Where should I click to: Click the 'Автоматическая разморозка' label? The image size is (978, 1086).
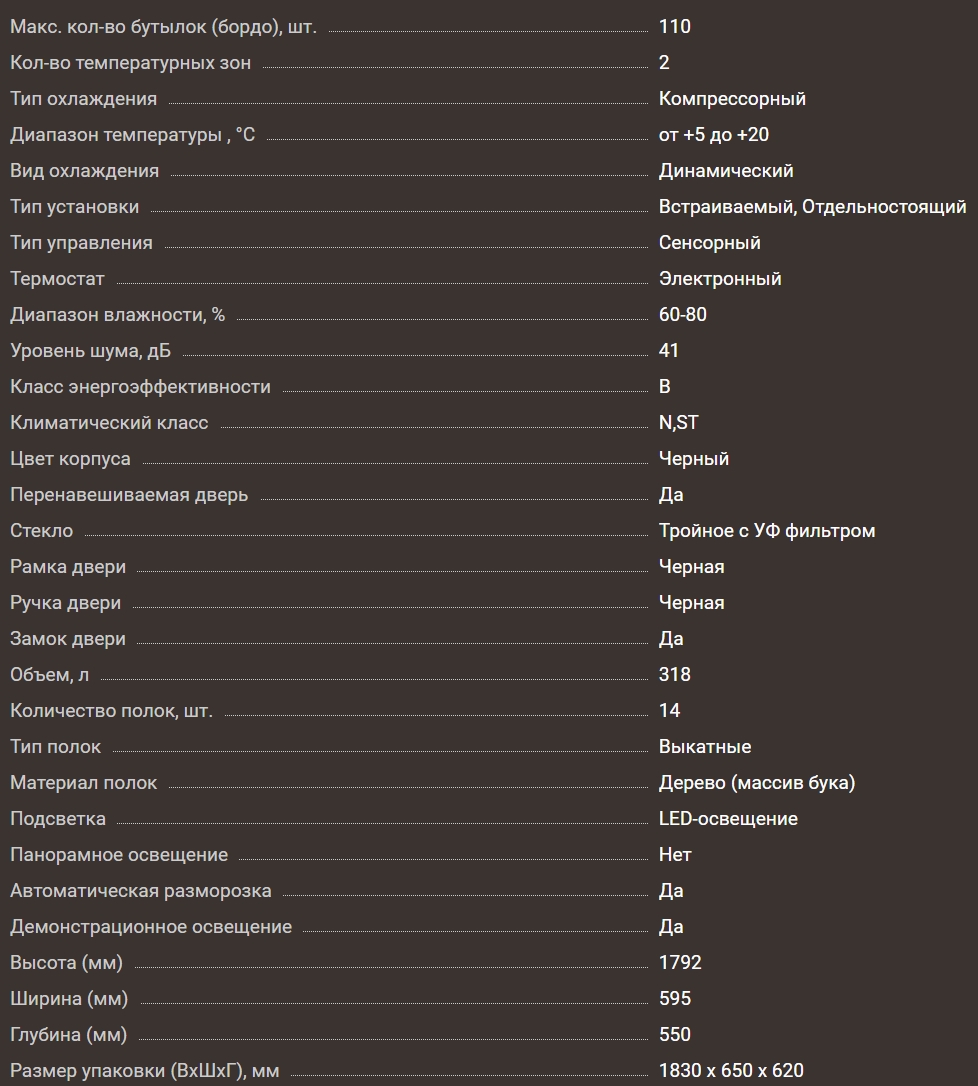[140, 891]
